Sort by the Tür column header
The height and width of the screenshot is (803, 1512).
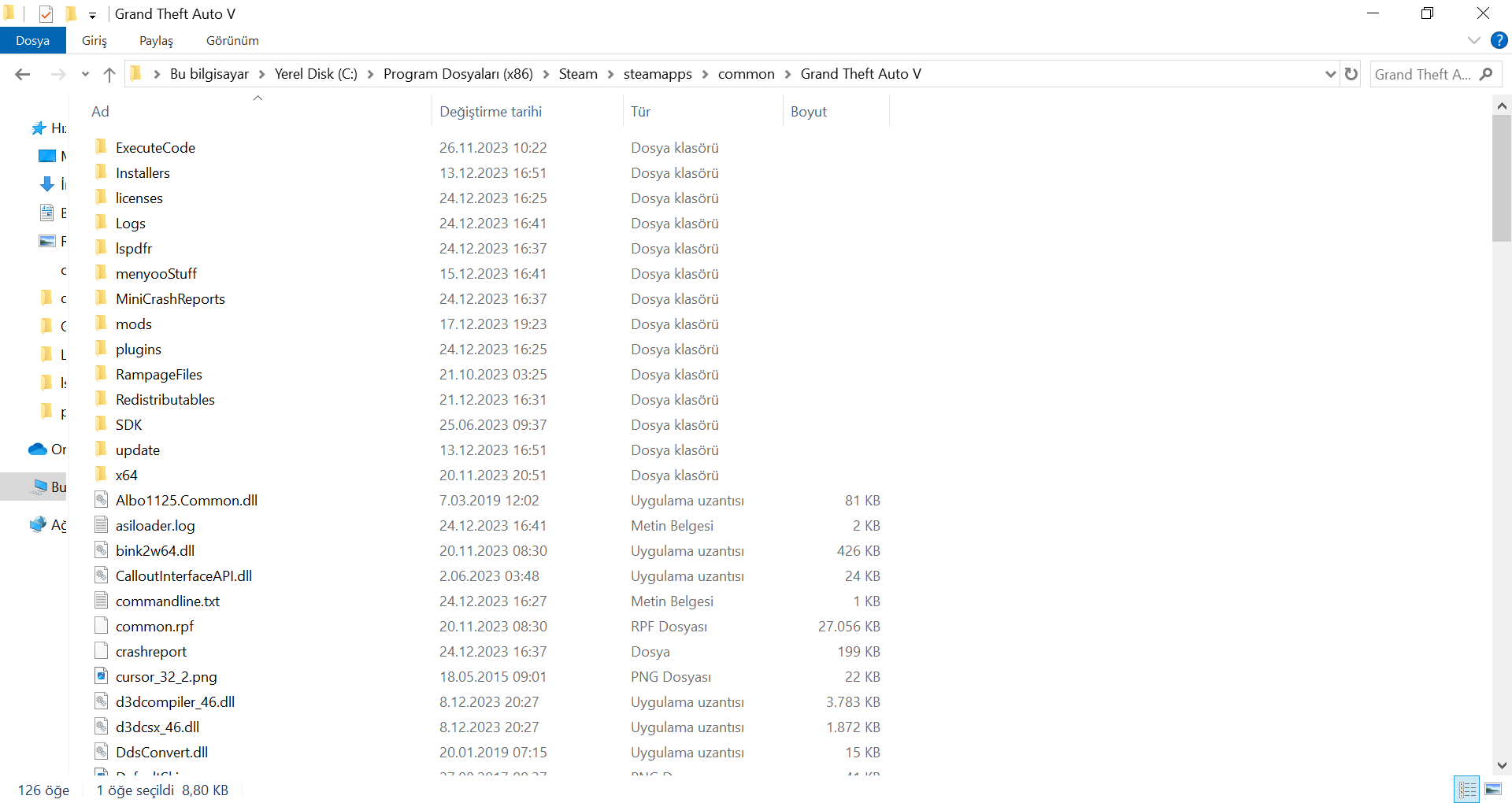(x=703, y=111)
